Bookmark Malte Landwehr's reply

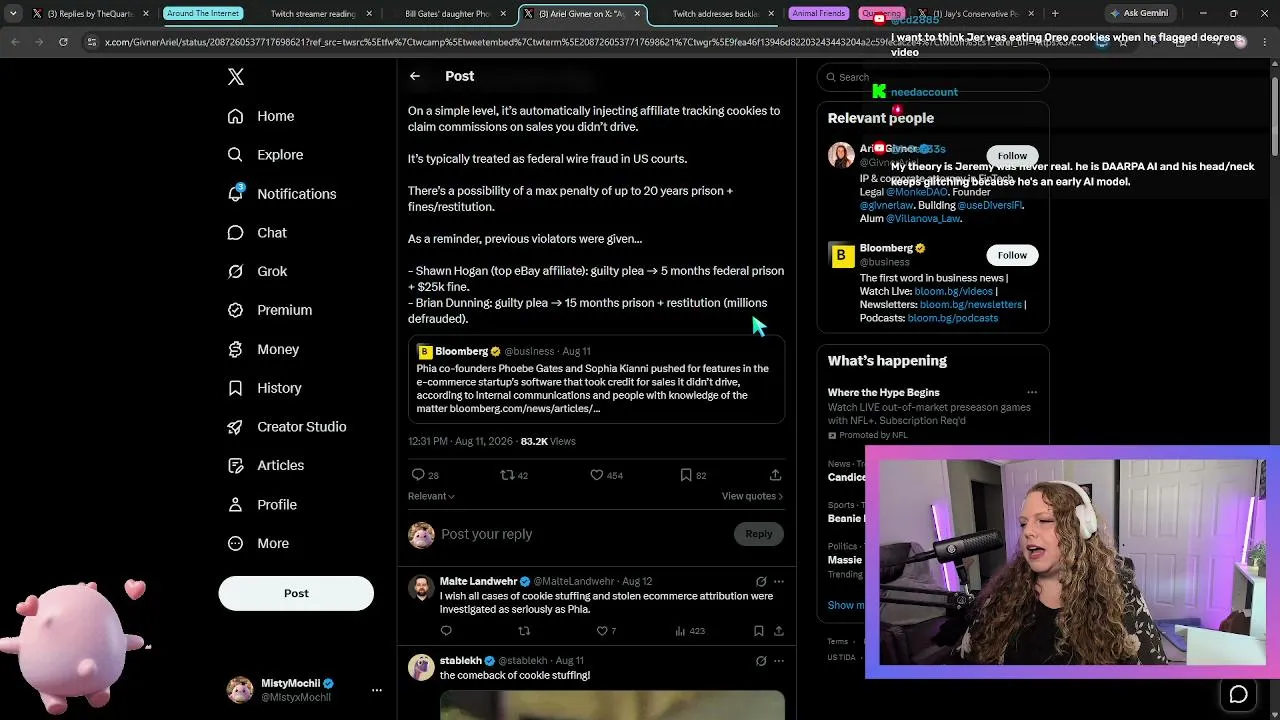tap(759, 631)
